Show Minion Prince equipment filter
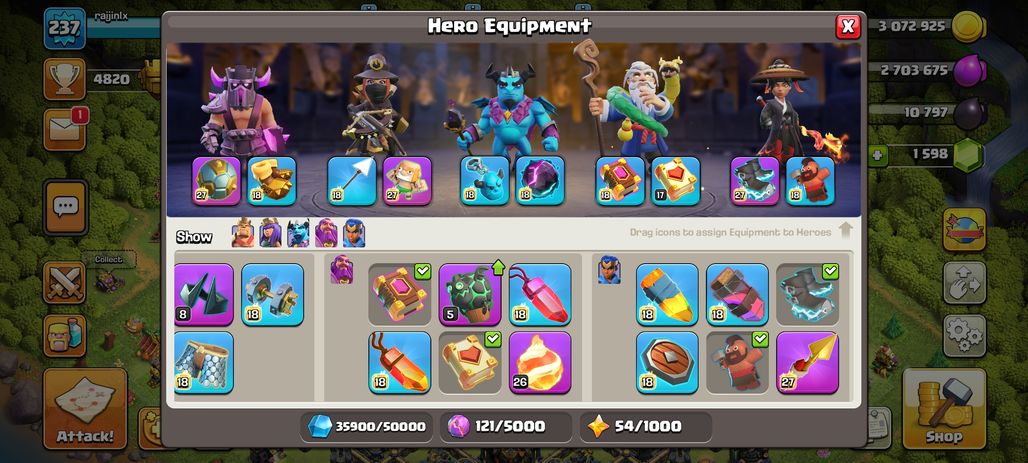The image size is (1028, 463). pos(298,233)
